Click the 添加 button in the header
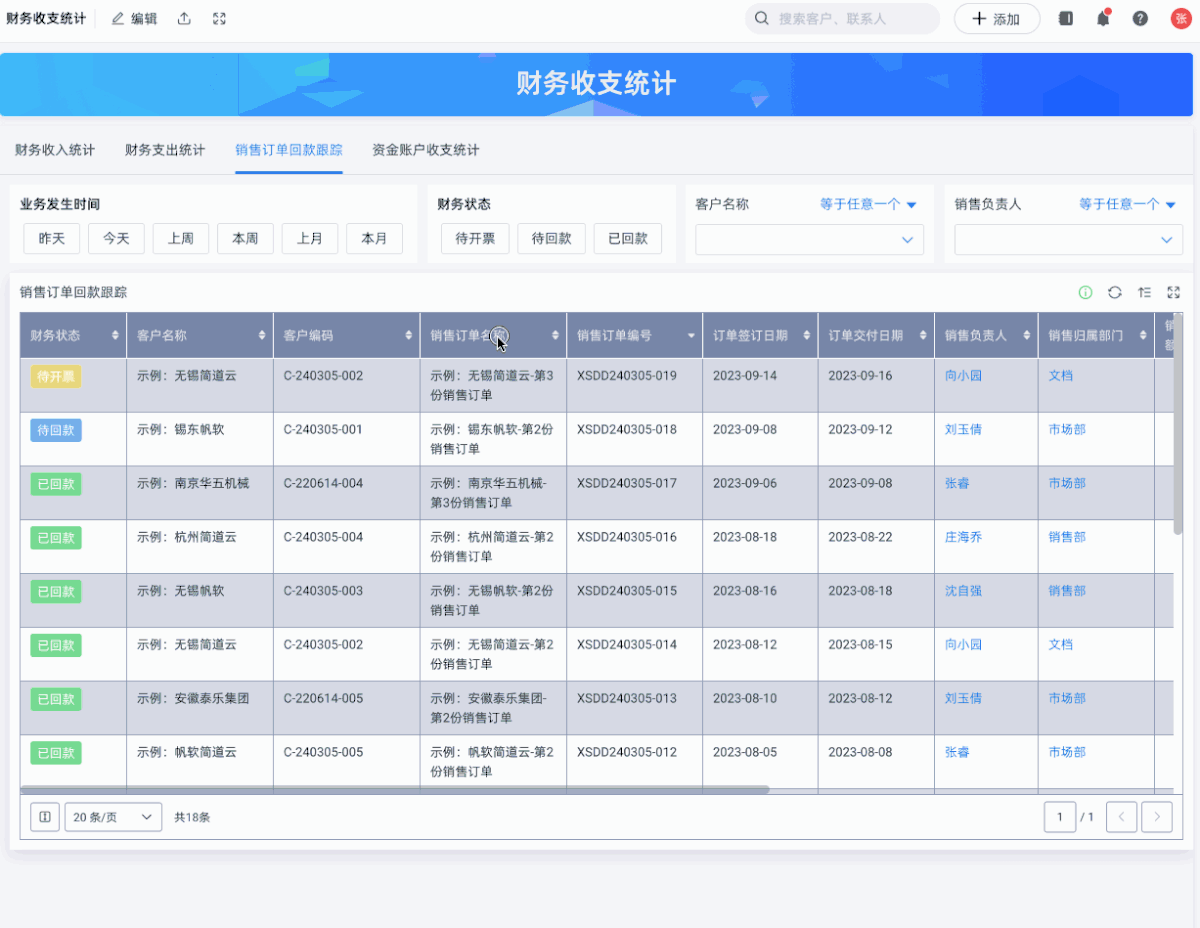 click(x=996, y=18)
